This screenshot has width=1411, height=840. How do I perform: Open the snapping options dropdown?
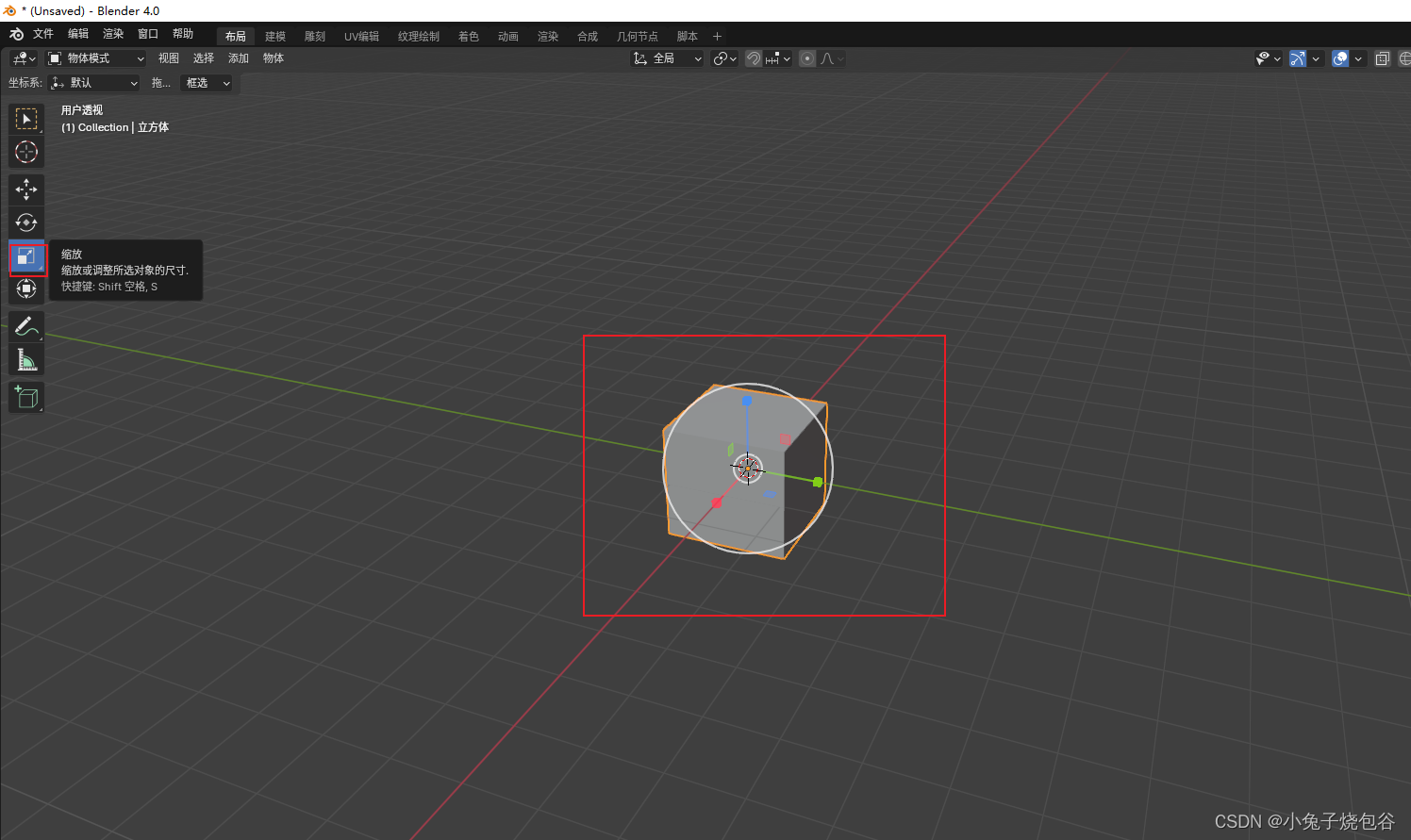778,58
